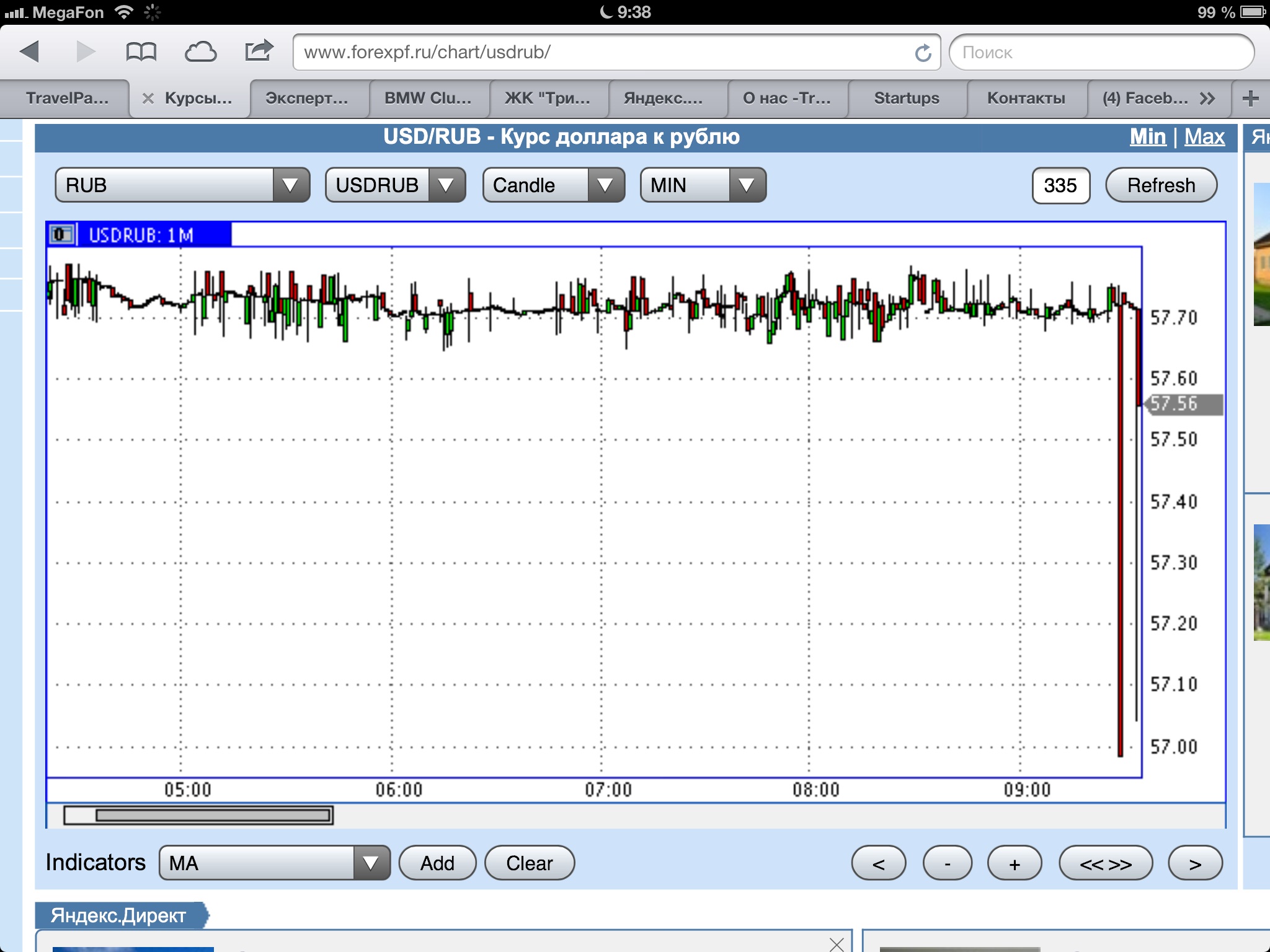Tap the URL address field

(616, 53)
